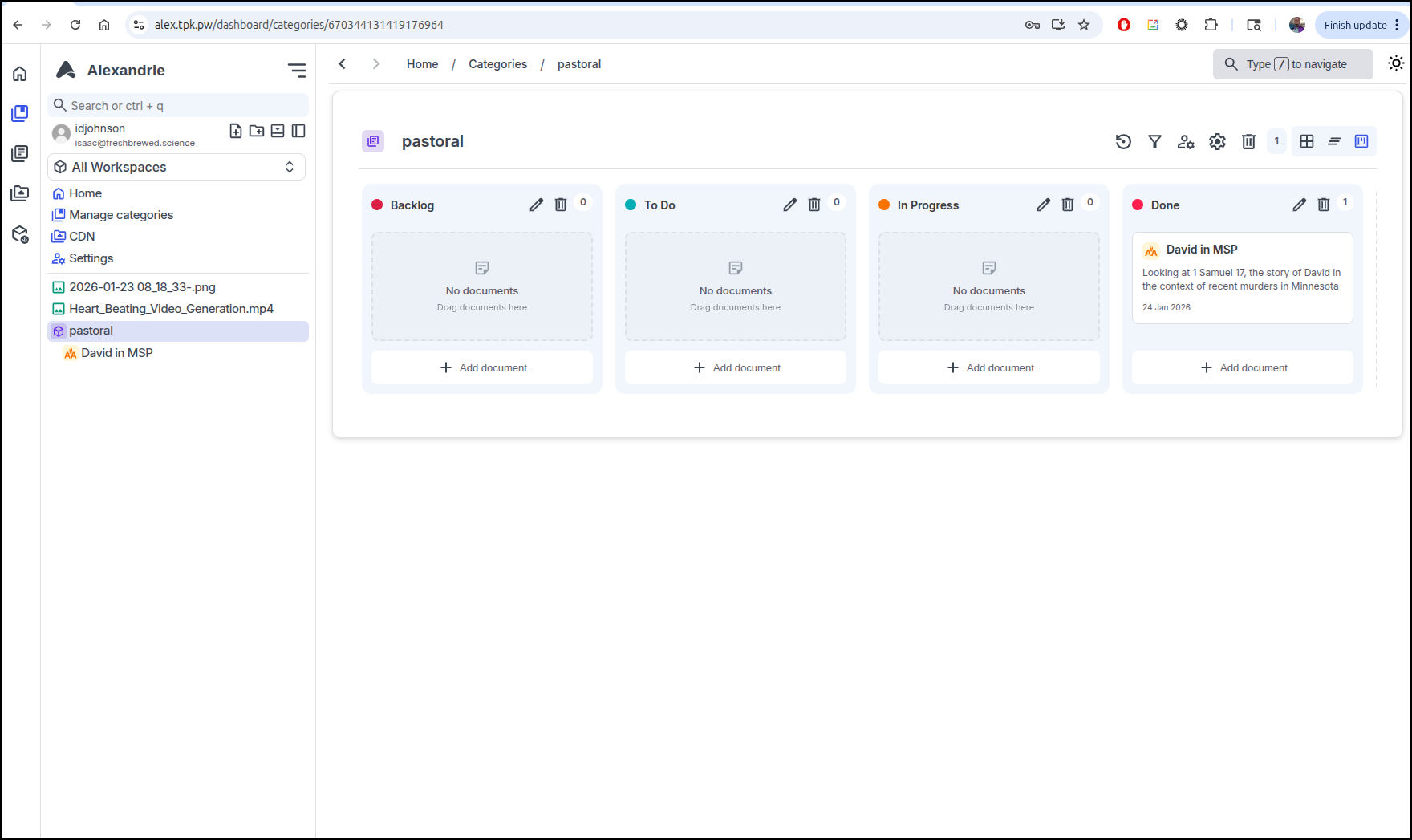Open category settings gear icon
The image size is (1412, 840).
(x=1217, y=142)
